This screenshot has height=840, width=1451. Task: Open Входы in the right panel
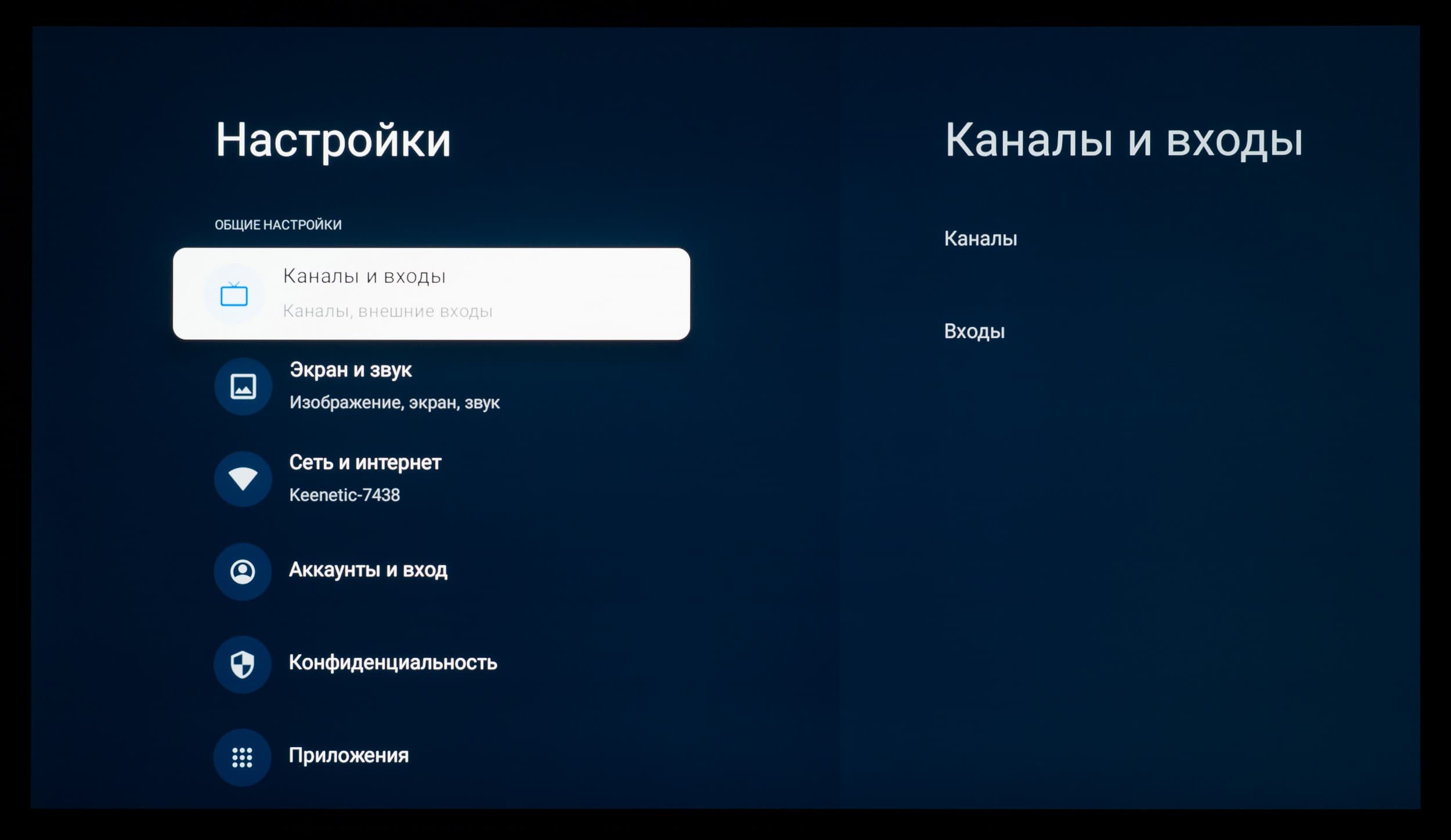click(974, 331)
